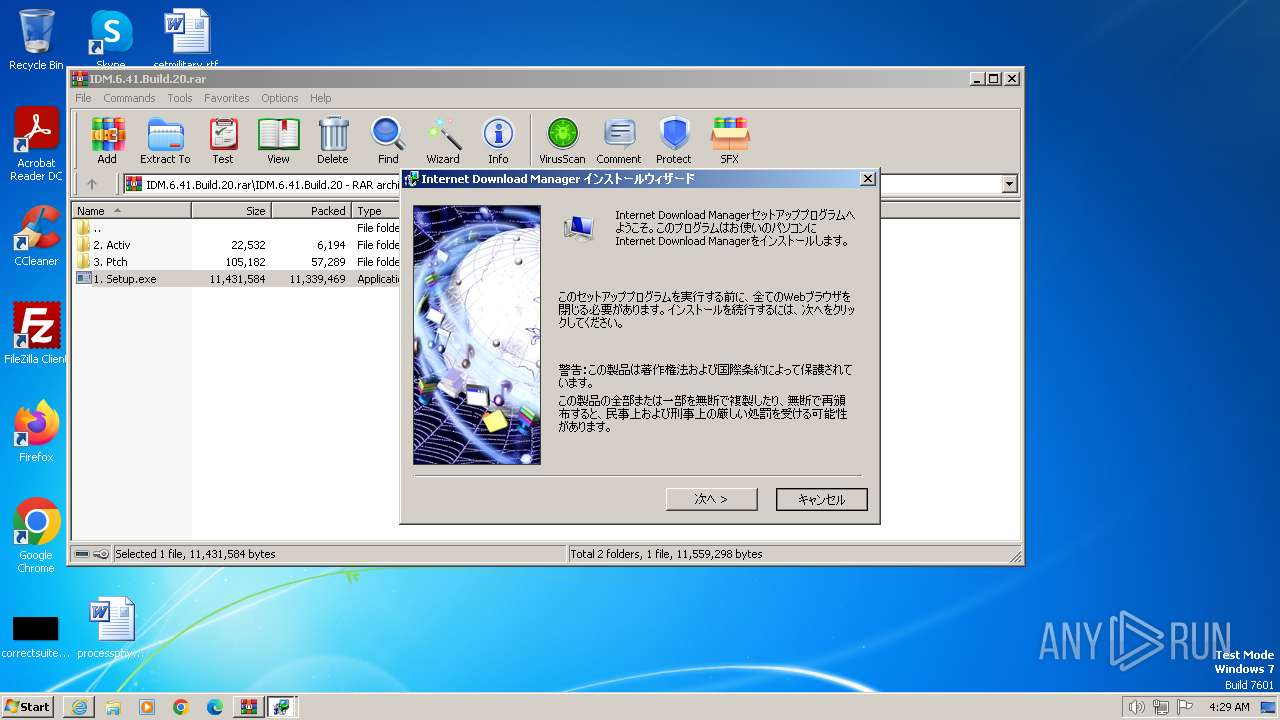Screen dimensions: 1280x720
Task: Click the Extract To toolbar icon
Action: point(165,141)
